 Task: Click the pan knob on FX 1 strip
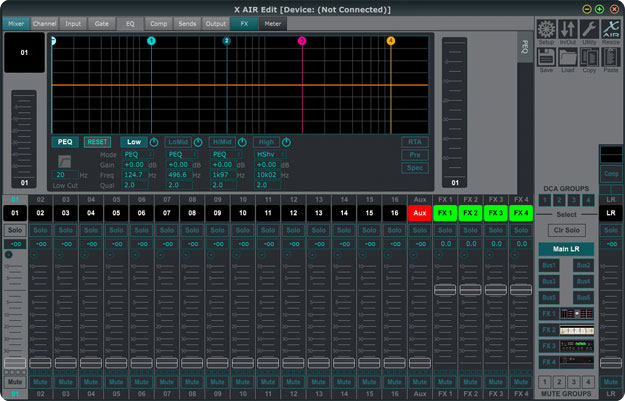coord(438,255)
